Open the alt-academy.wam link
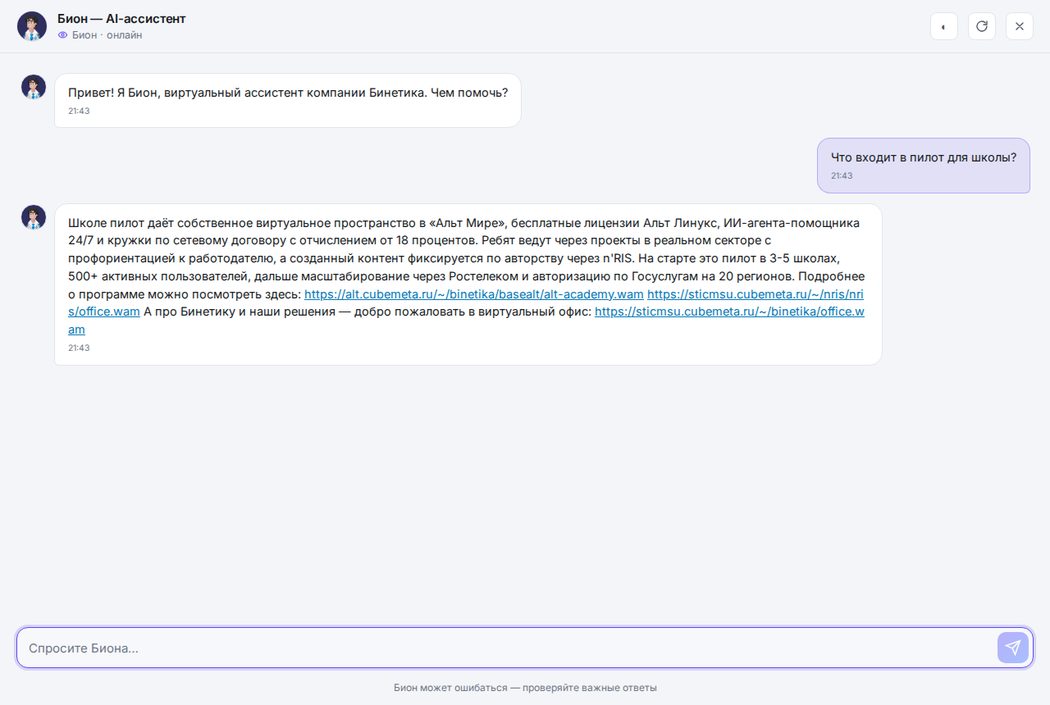Screen dimensions: 1050x705 [473, 294]
